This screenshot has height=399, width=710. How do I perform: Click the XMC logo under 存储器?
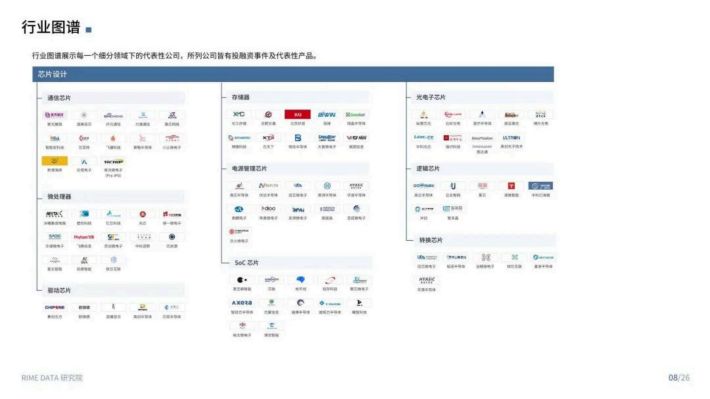239,115
